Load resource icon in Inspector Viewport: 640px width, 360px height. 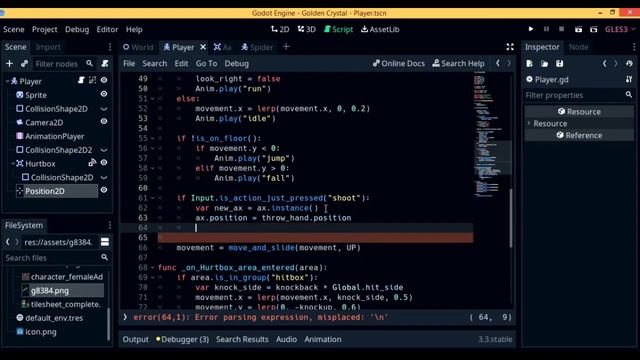click(544, 64)
